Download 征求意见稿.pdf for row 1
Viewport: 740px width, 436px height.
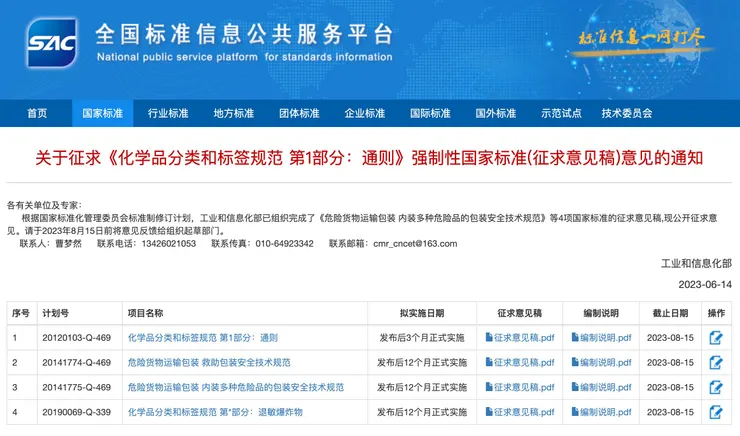(520, 338)
